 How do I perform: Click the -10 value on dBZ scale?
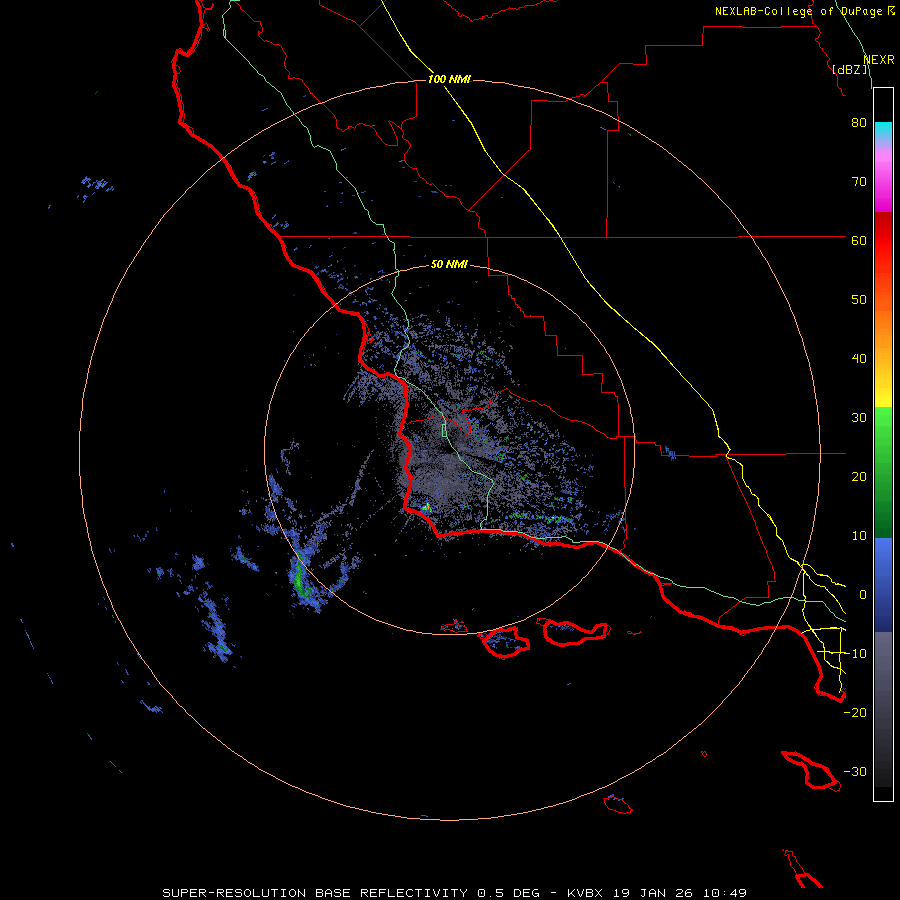coord(855,654)
